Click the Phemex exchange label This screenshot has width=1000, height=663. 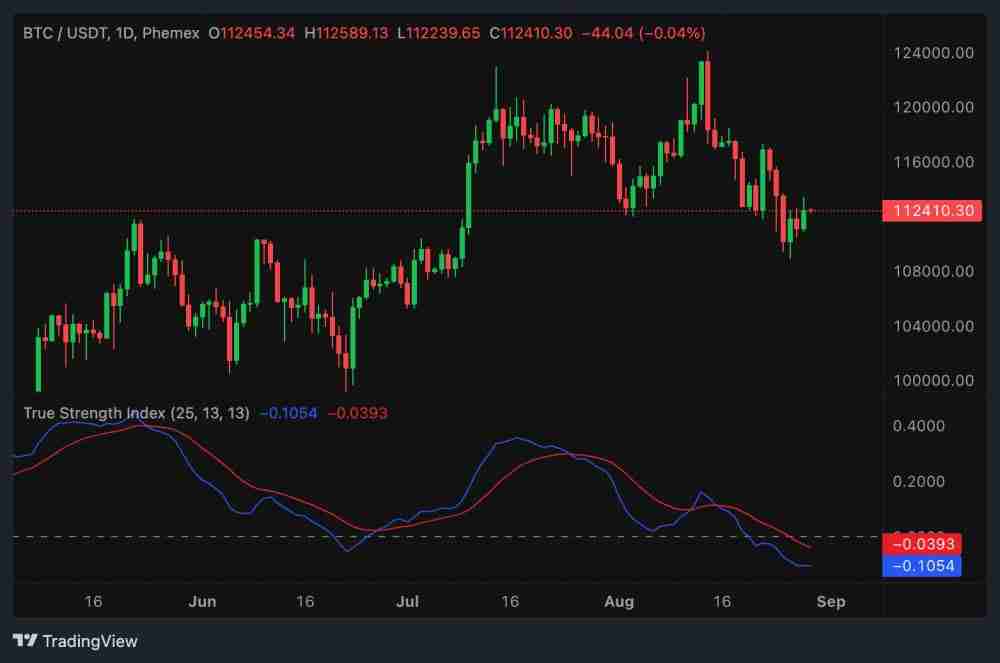[170, 33]
